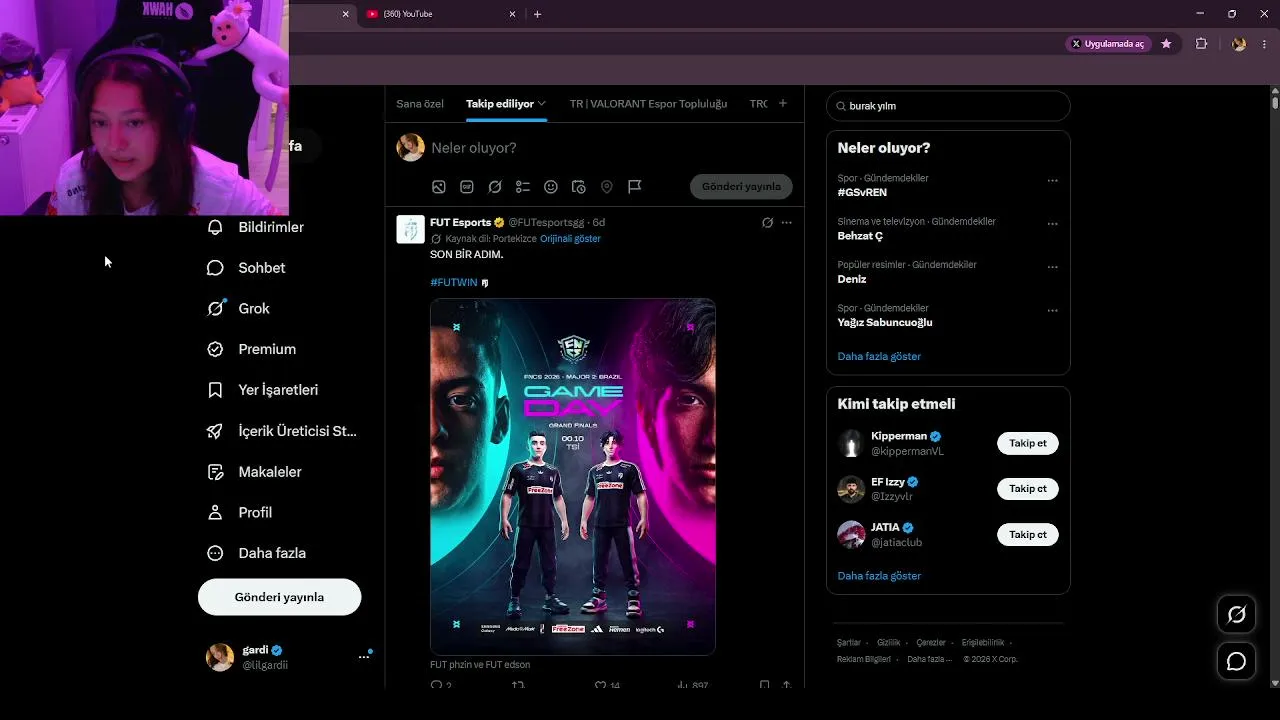
Task: Add location tag to the post
Action: [606, 187]
